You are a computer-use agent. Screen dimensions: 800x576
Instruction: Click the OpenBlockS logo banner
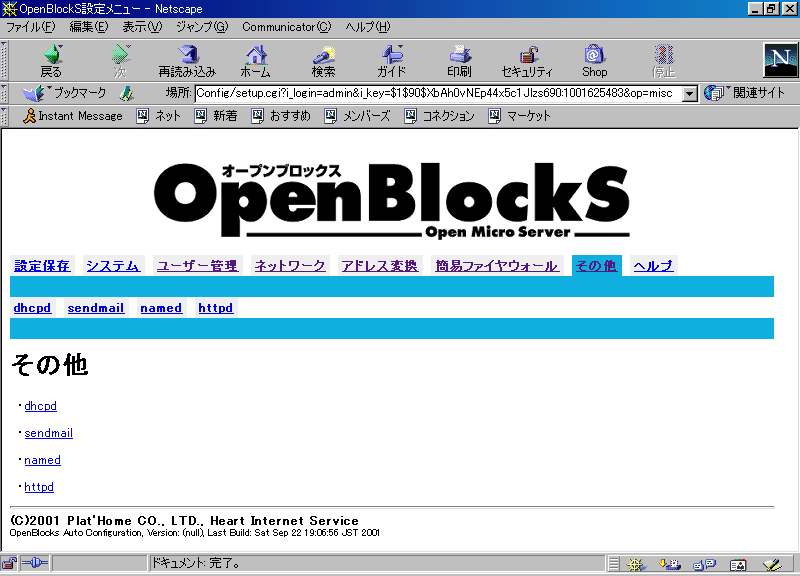tap(392, 200)
